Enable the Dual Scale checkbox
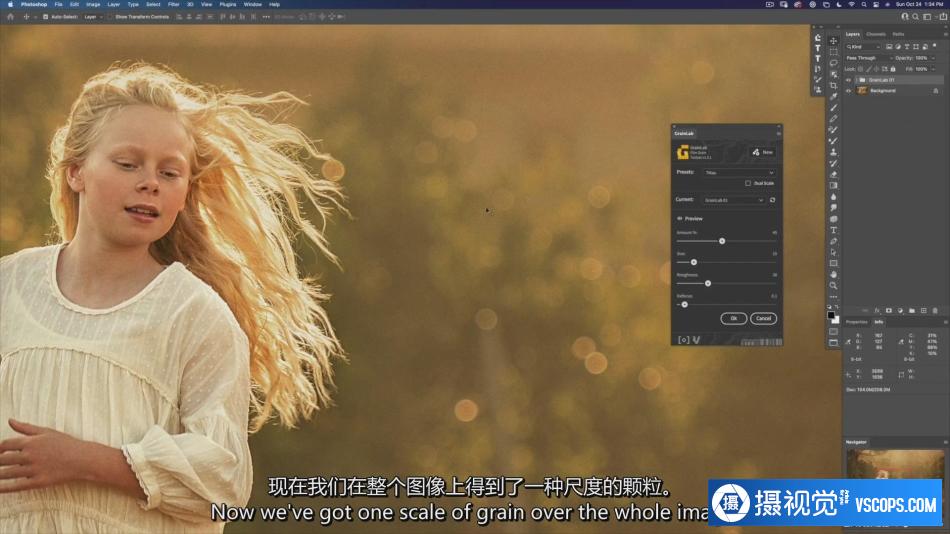 click(x=748, y=183)
